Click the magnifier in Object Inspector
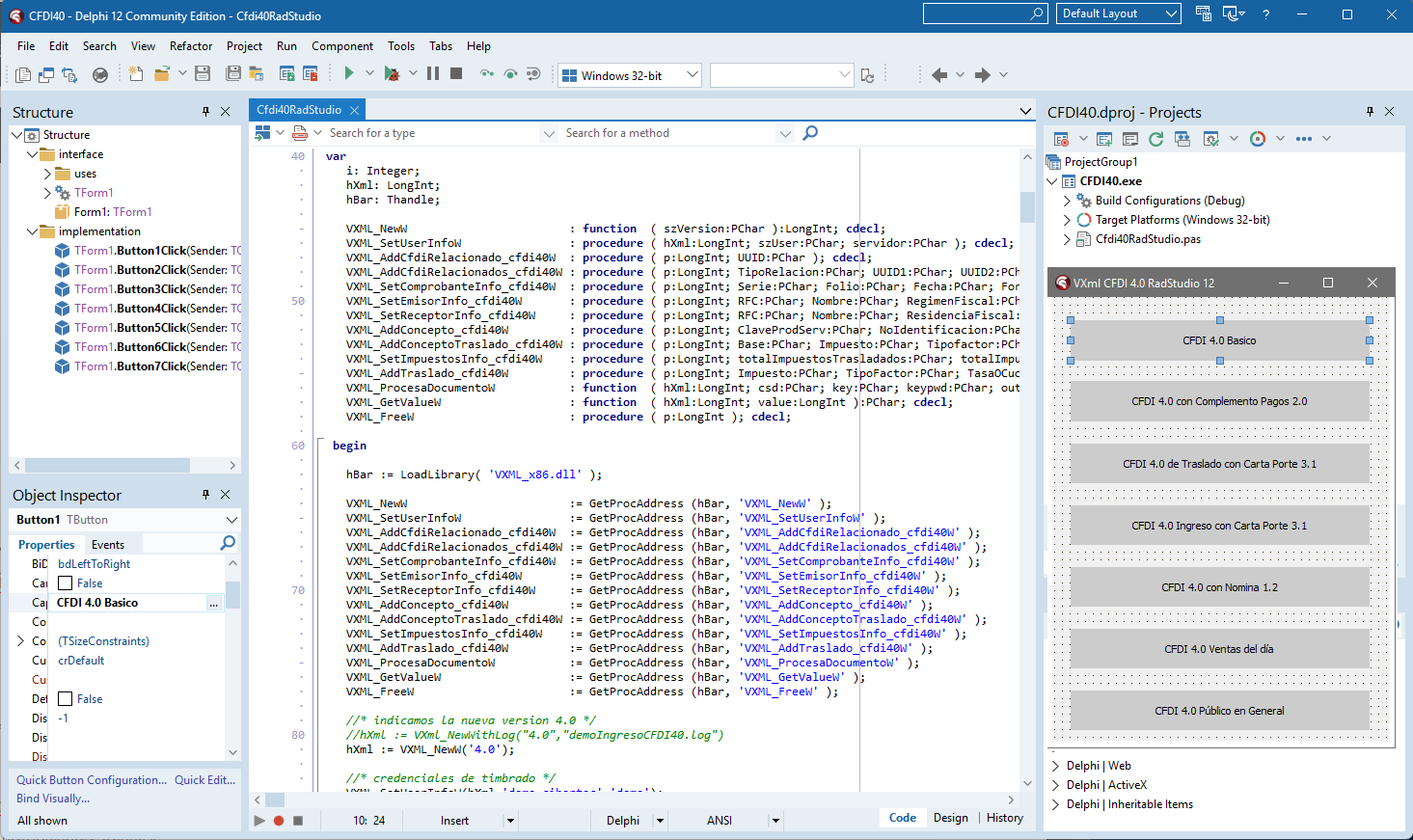 coord(228,544)
